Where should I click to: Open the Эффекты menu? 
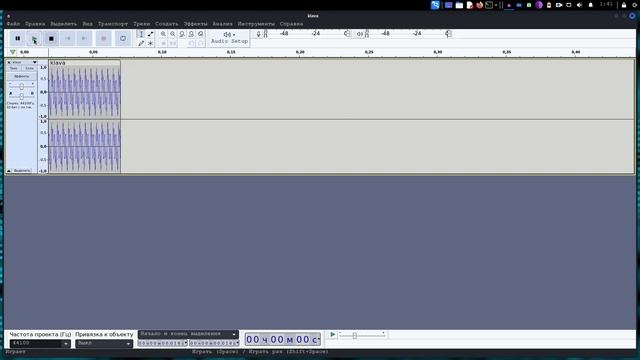pyautogui.click(x=196, y=24)
